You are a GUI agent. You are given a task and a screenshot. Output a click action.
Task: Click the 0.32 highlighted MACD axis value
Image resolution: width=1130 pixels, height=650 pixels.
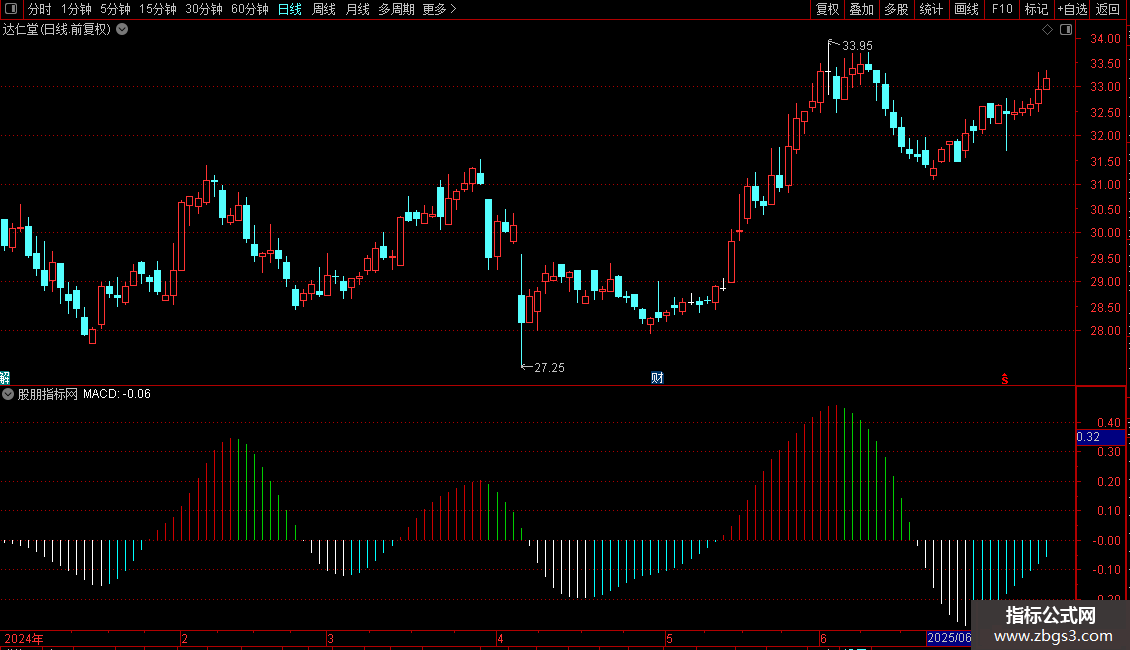(1100, 437)
